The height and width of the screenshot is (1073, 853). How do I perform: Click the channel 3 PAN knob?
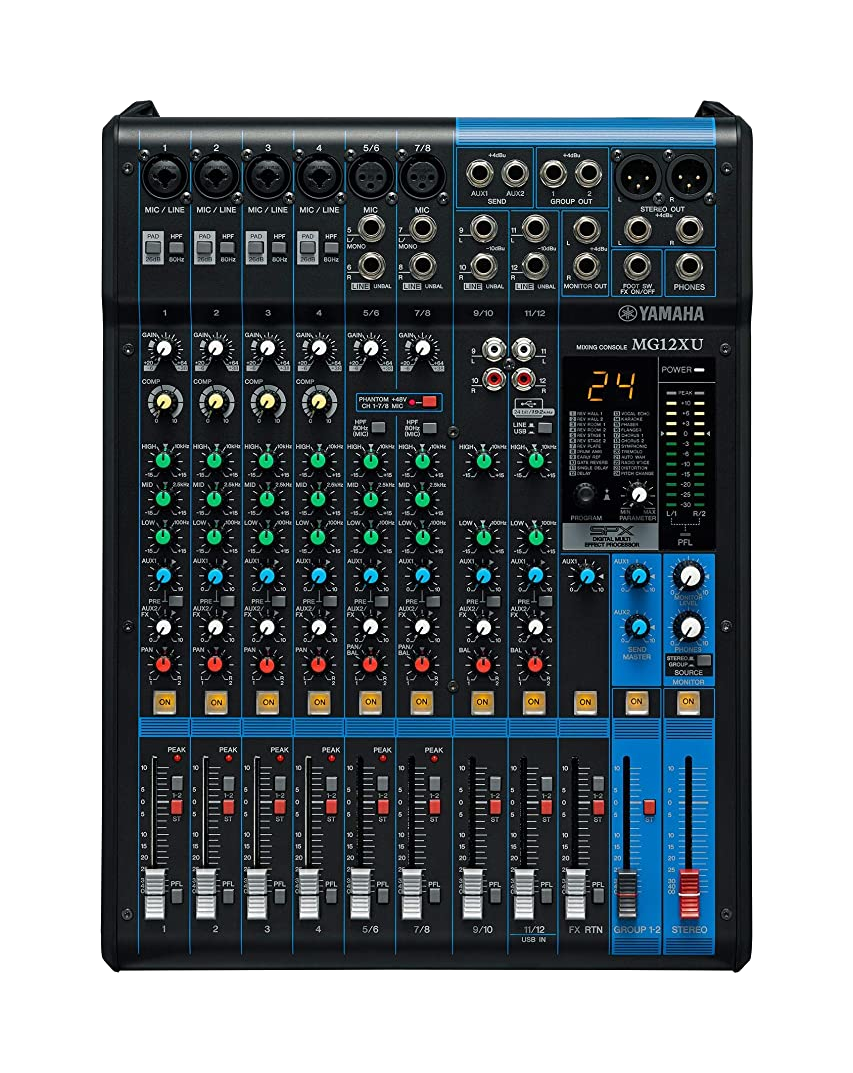[x=267, y=664]
